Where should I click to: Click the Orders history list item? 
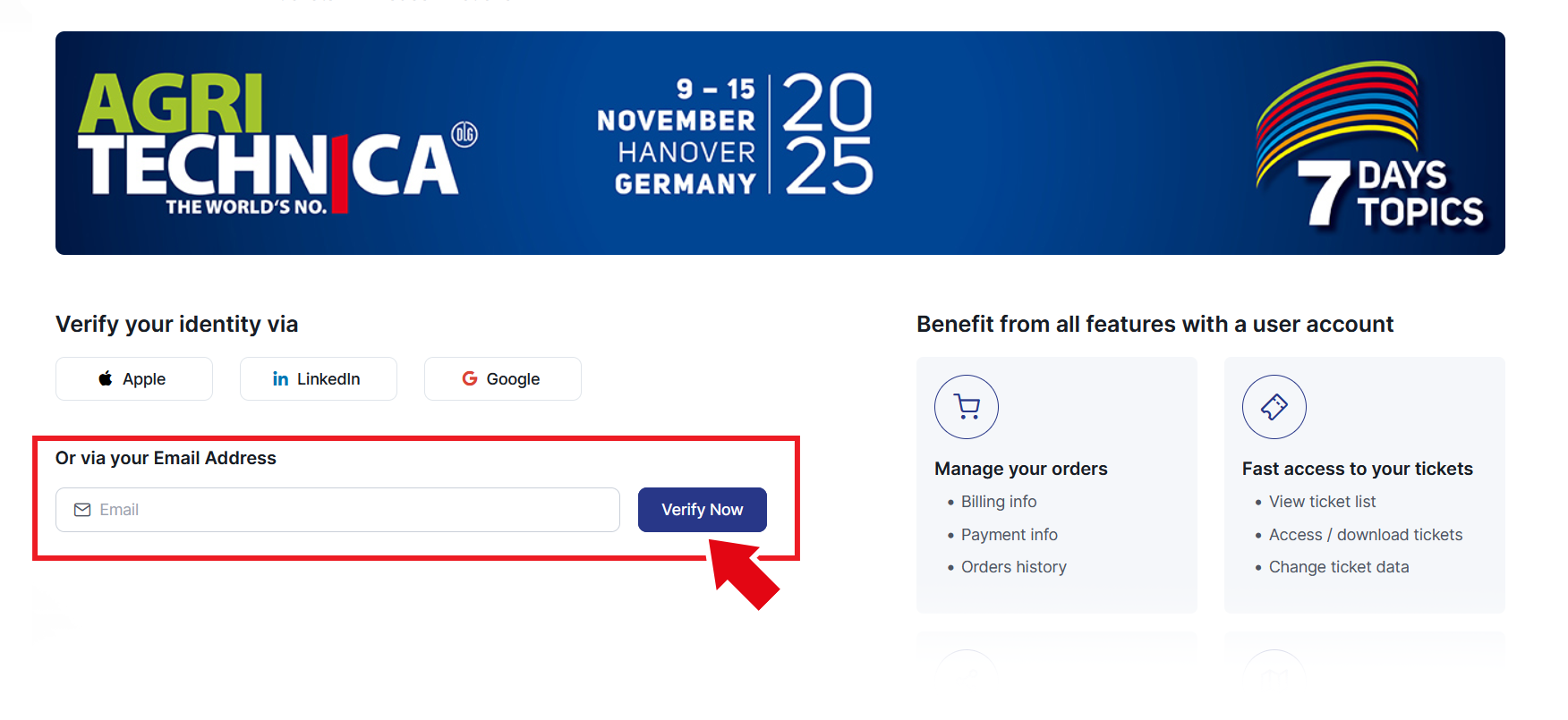(x=1013, y=567)
